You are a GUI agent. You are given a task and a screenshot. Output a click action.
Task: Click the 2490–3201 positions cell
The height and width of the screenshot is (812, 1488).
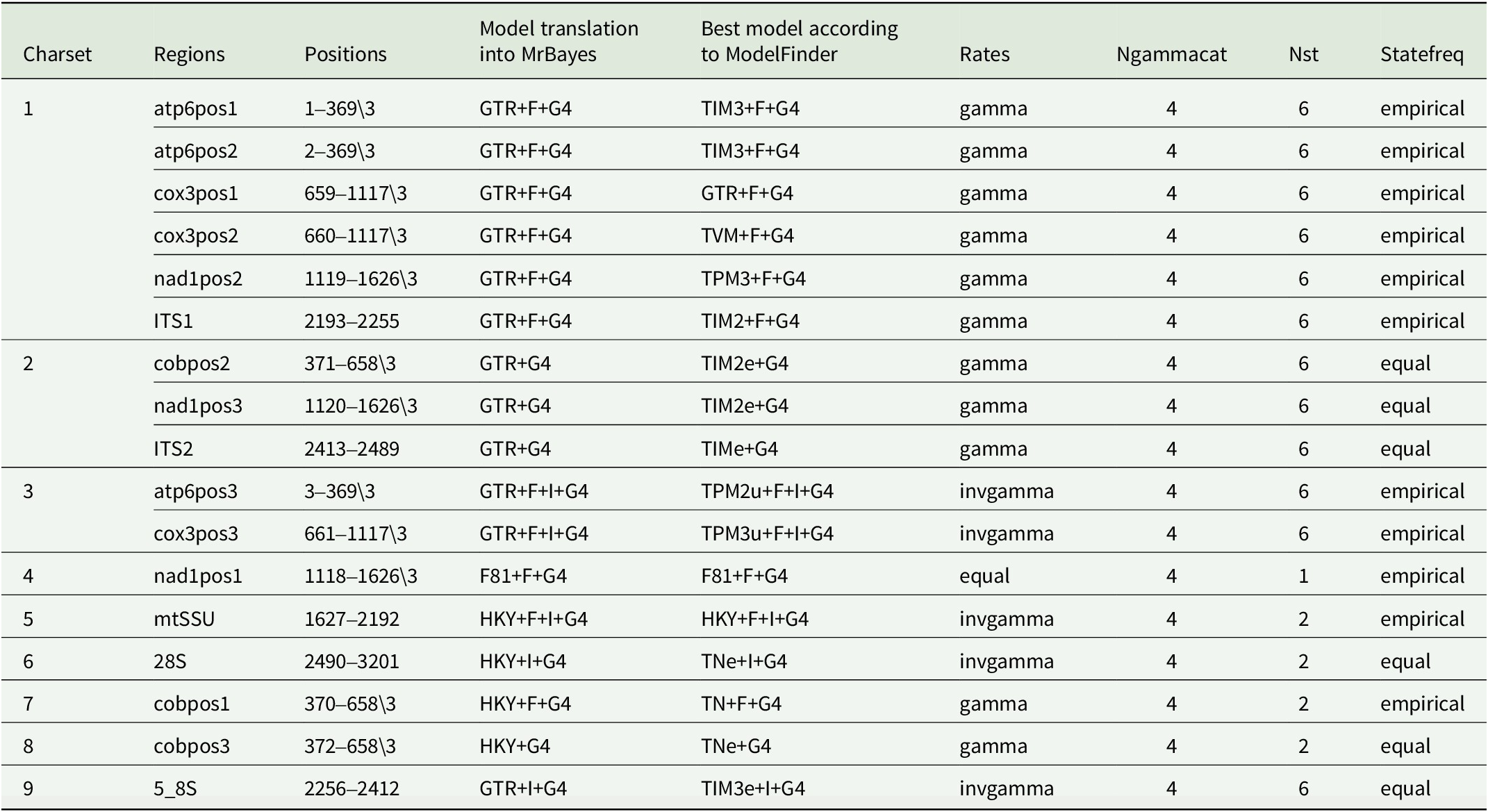pos(352,661)
